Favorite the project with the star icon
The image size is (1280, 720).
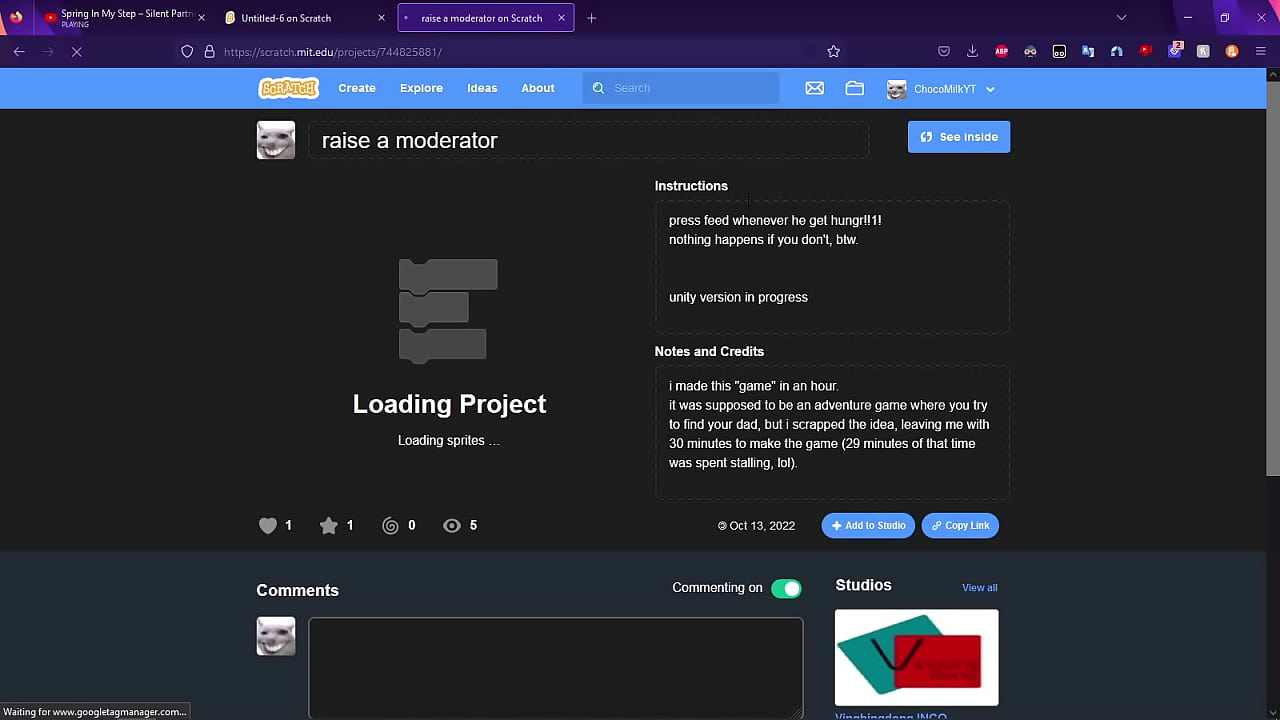click(328, 525)
